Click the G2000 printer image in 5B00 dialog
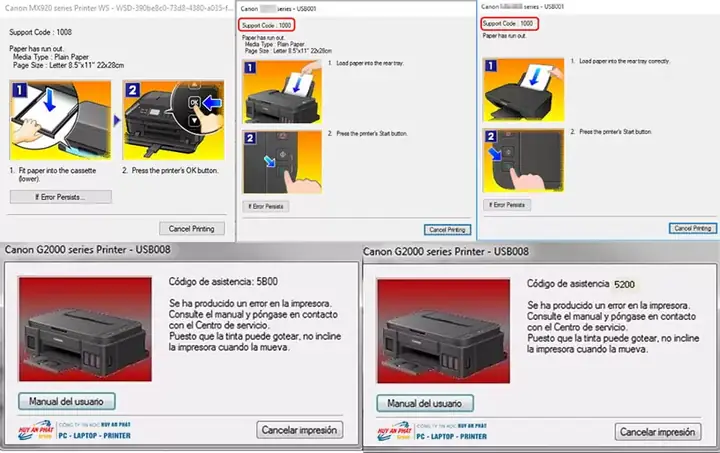Image resolution: width=720 pixels, height=453 pixels. [85, 329]
